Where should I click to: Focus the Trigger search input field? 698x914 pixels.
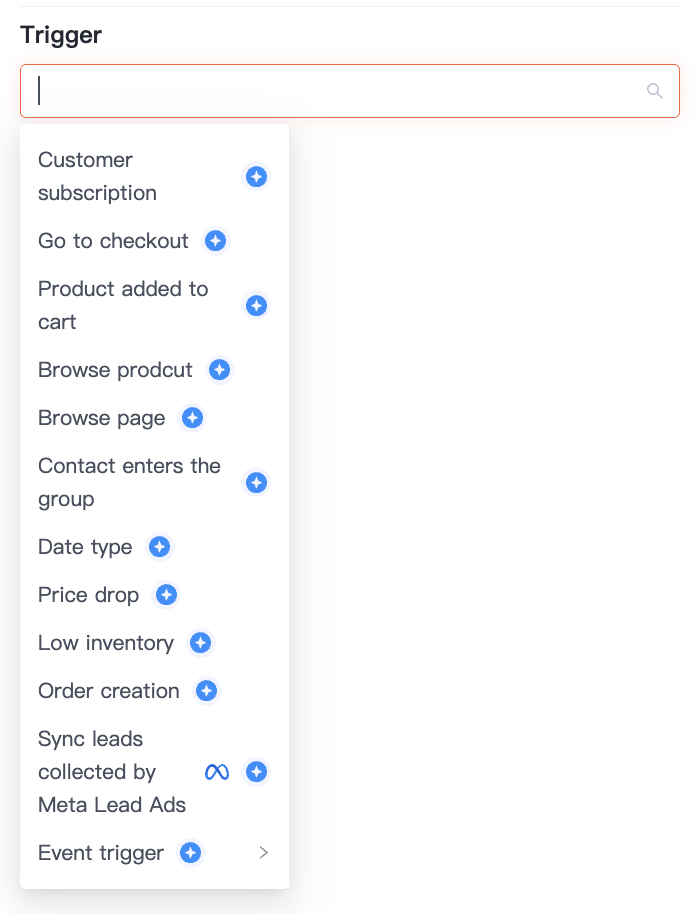click(350, 91)
